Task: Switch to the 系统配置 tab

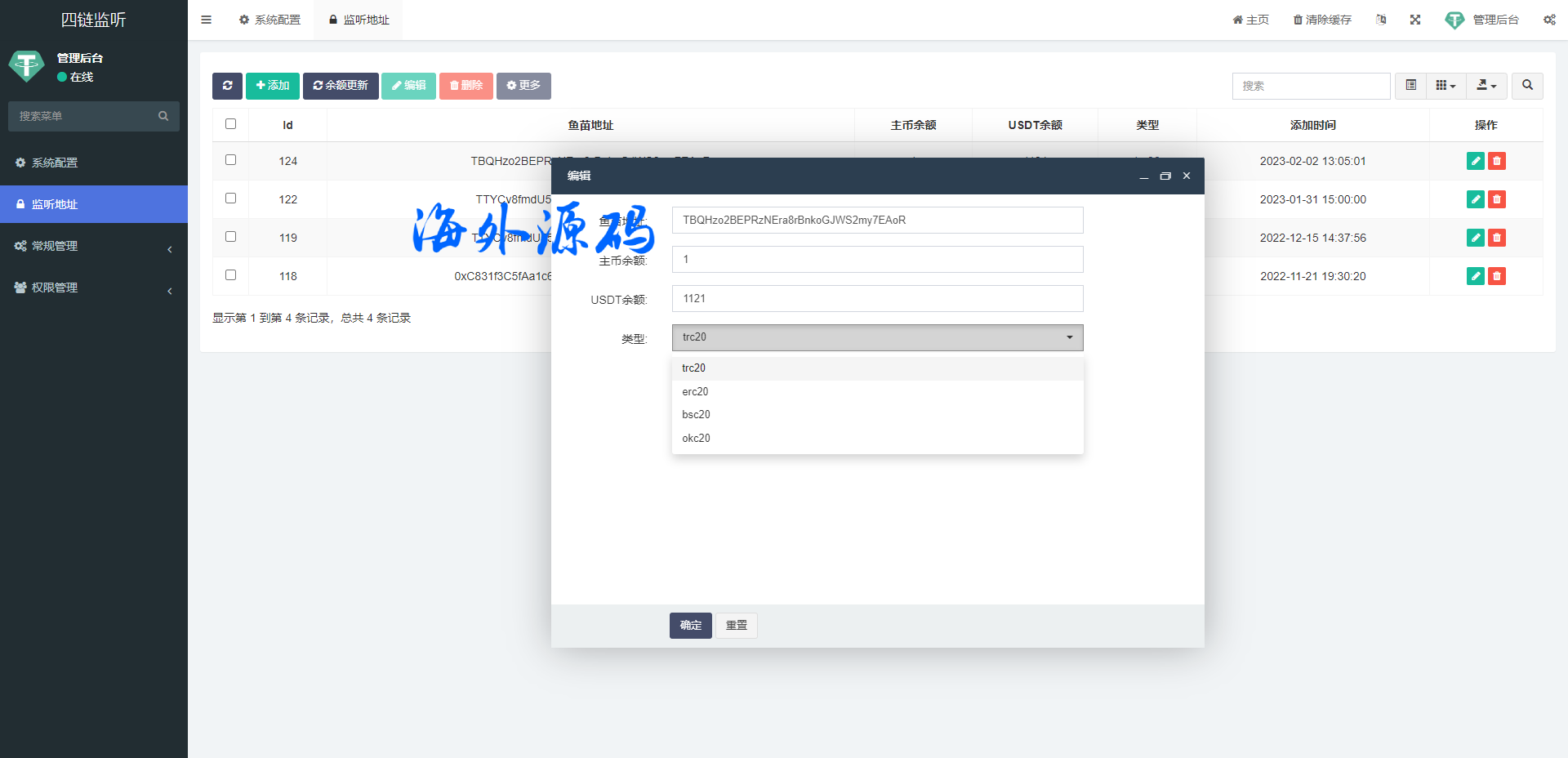Action: (270, 20)
